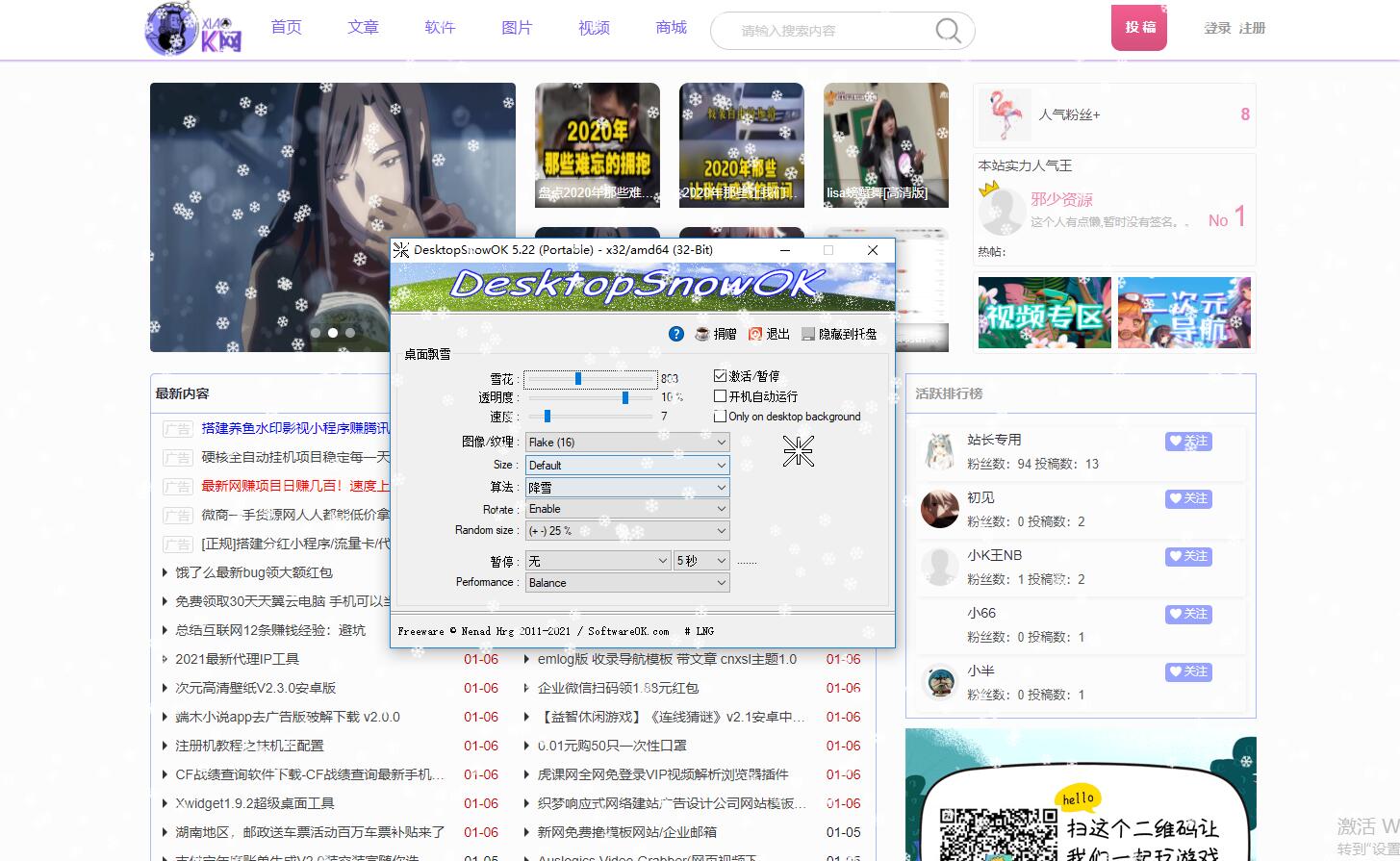The image size is (1400, 861).
Task: Click the Xiao K网 site logo
Action: [x=193, y=28]
